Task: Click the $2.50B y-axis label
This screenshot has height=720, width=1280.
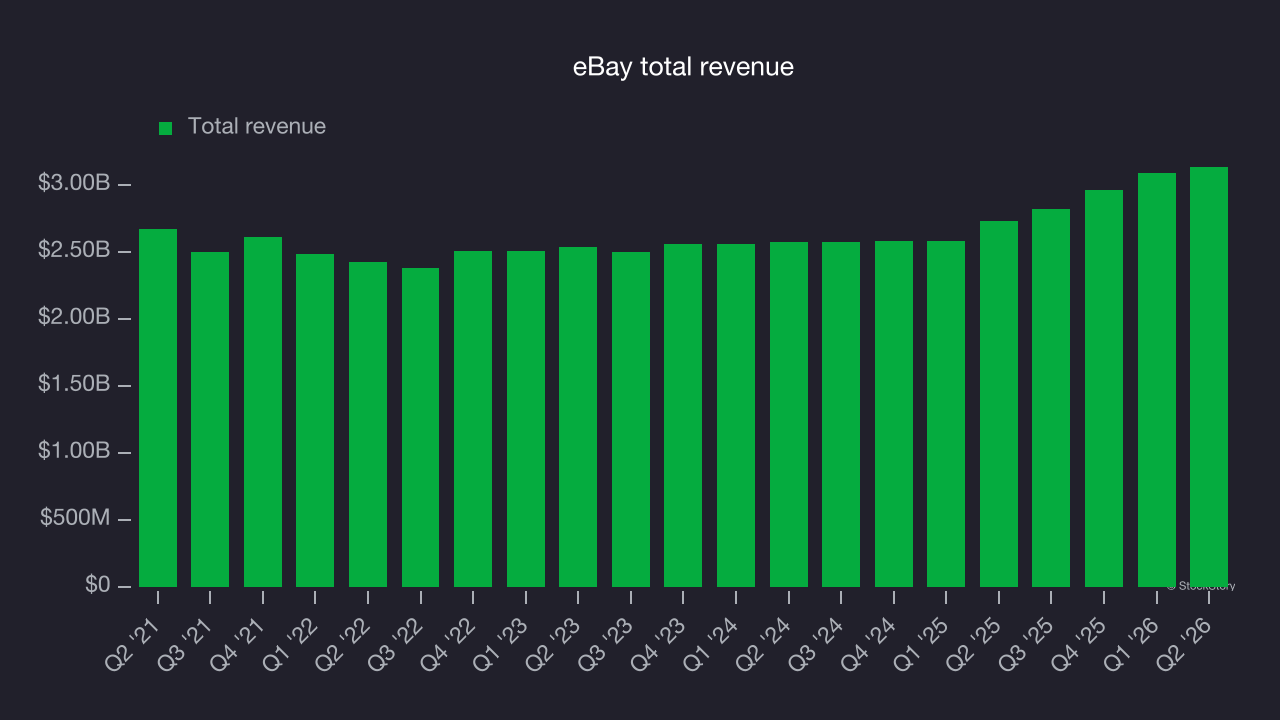Action: pyautogui.click(x=74, y=250)
